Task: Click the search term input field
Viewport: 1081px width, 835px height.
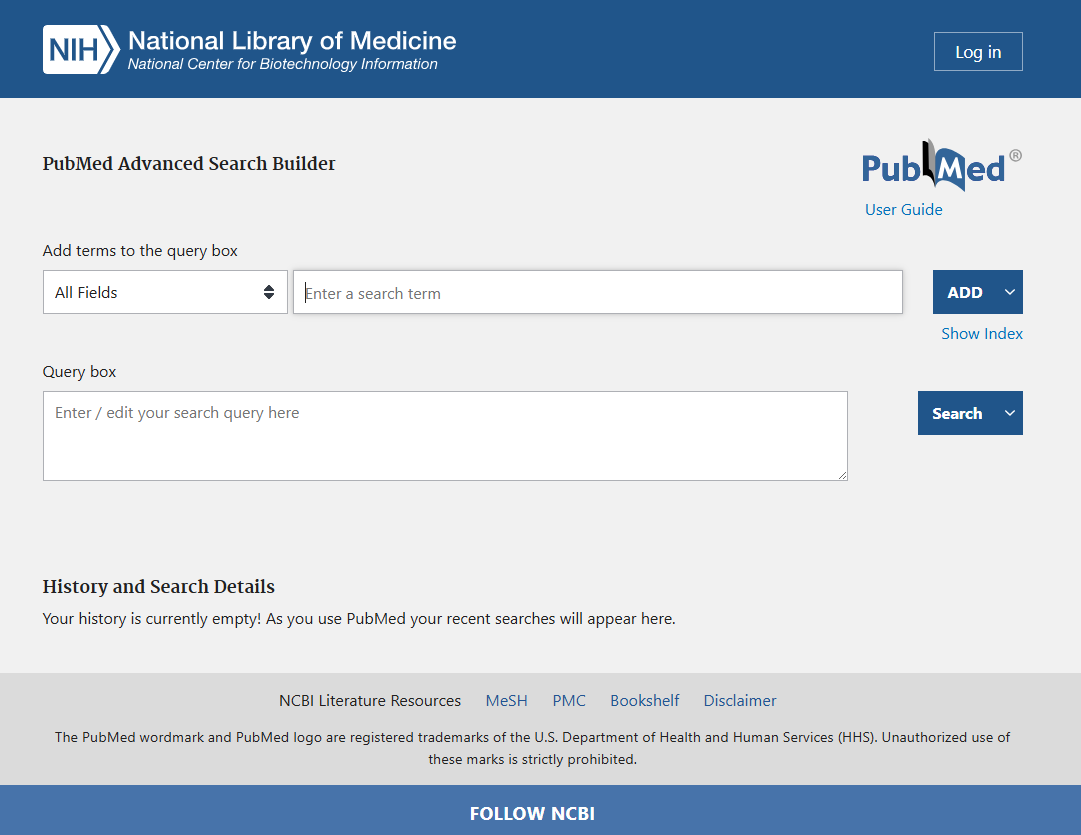Action: click(x=597, y=293)
